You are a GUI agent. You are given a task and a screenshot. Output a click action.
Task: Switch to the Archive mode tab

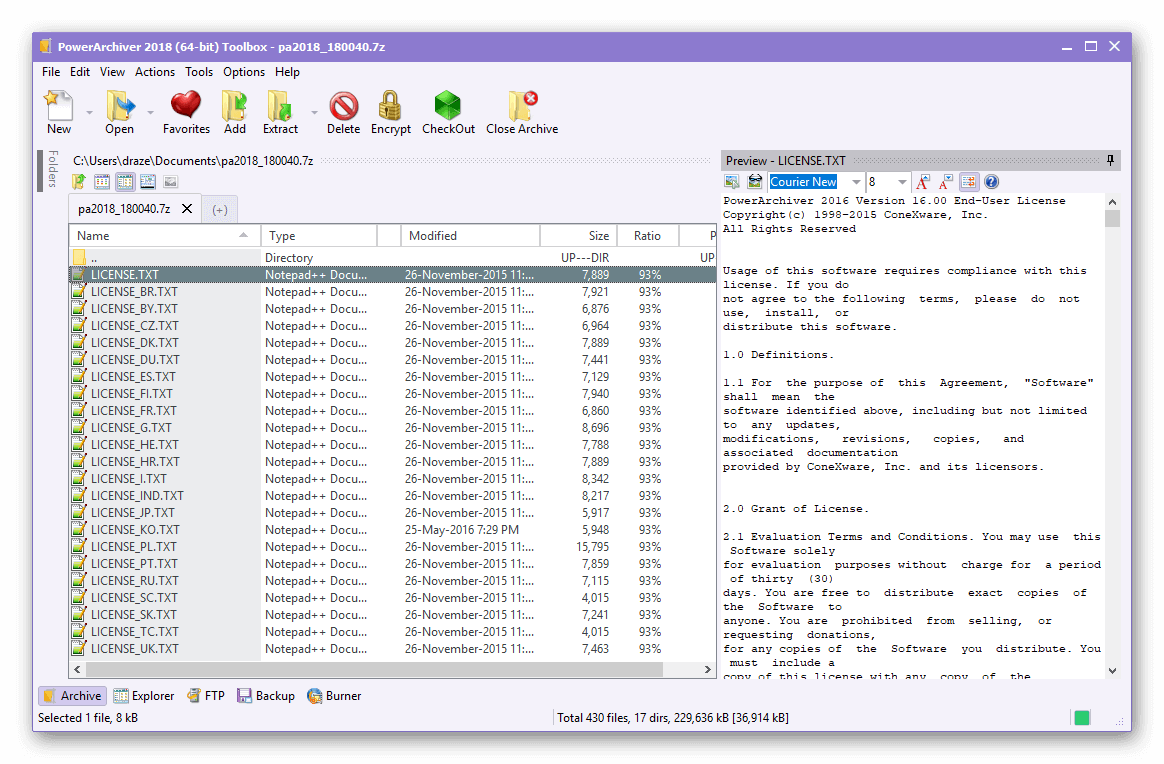point(73,696)
